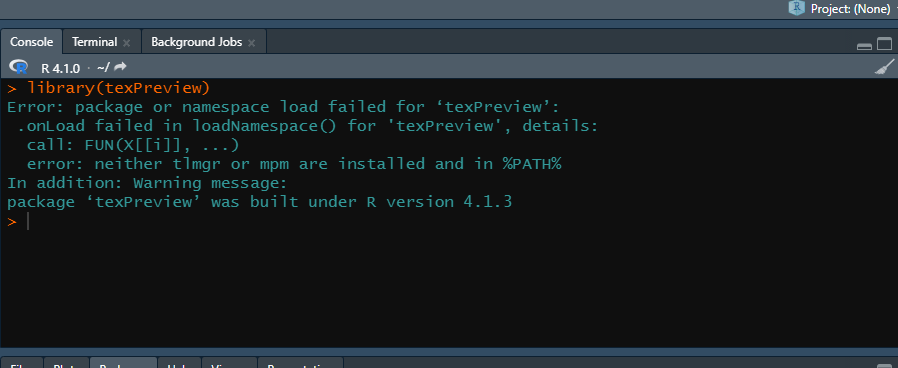Switch to the Console tab

(x=31, y=42)
